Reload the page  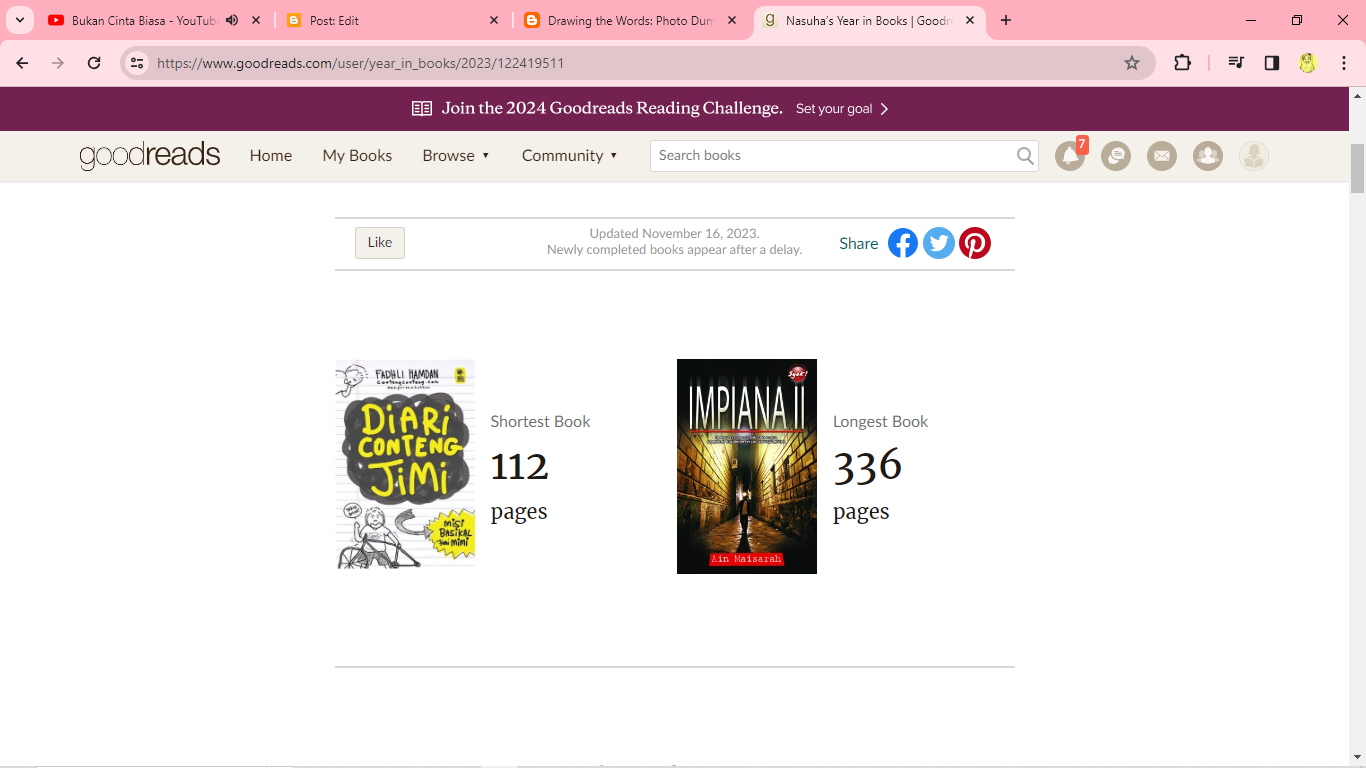[94, 63]
